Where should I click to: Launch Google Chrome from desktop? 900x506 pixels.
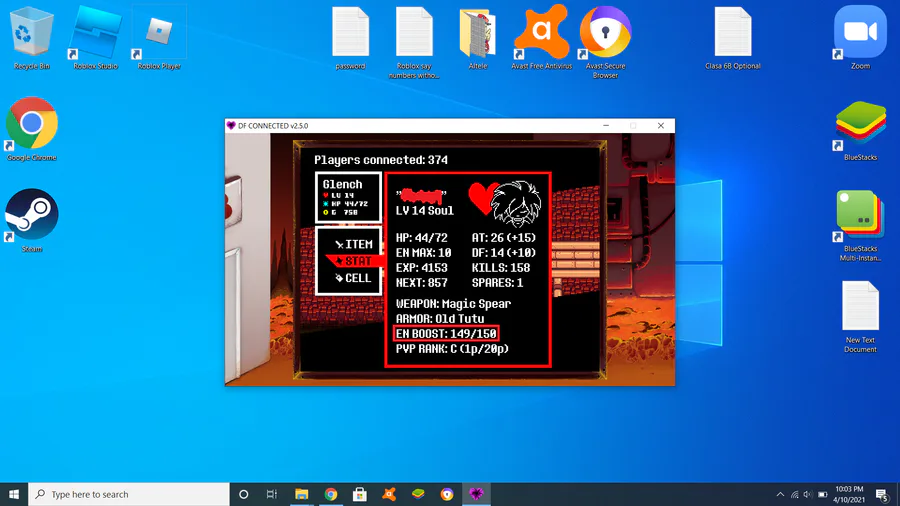pos(32,129)
